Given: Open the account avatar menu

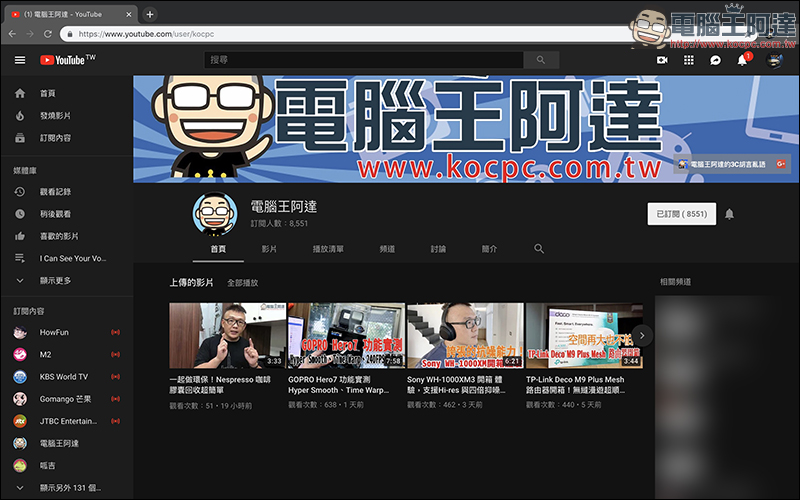Looking at the screenshot, I should (x=774, y=60).
